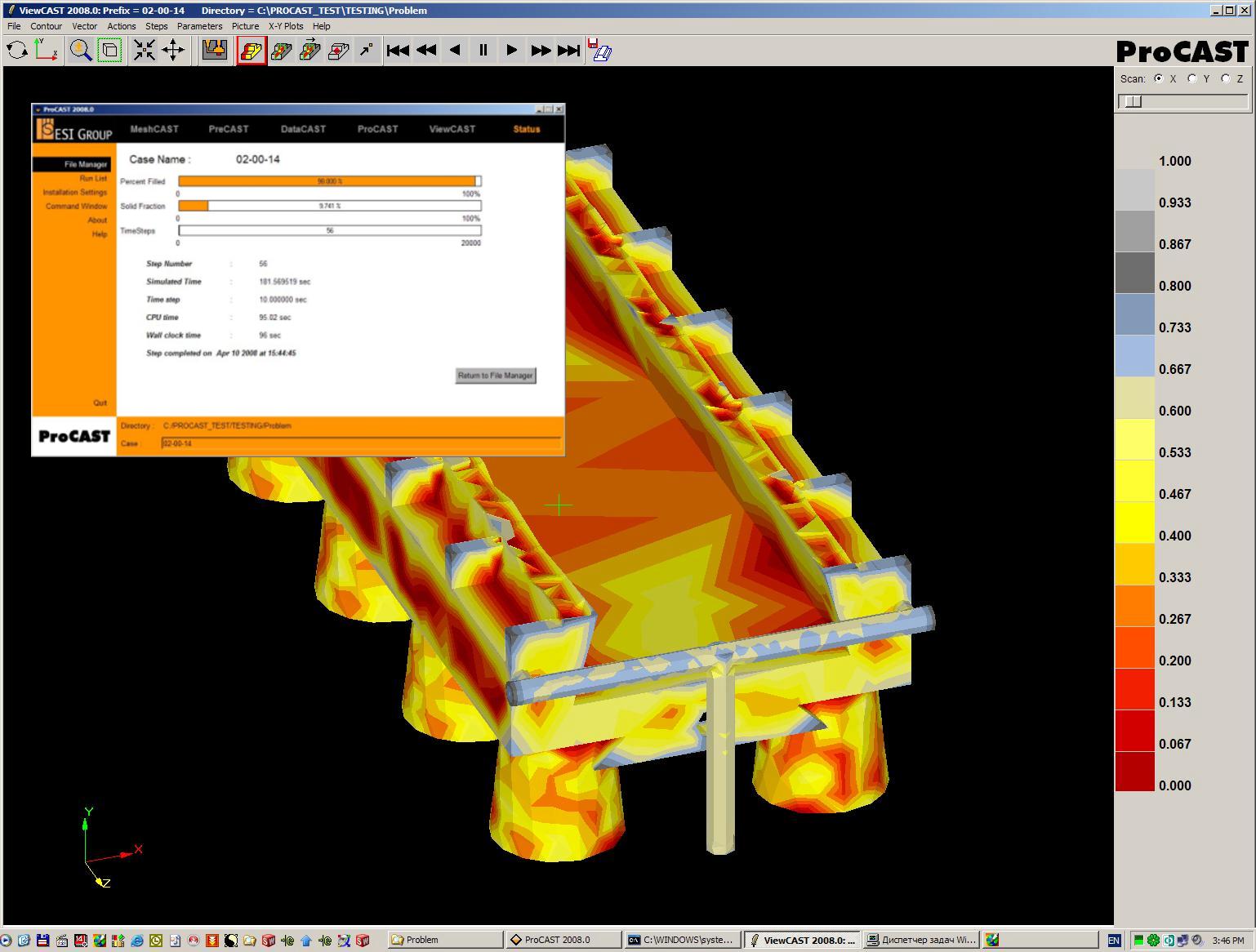The image size is (1256, 952).
Task: Click the 0.400 yellow color swatch
Action: (x=1135, y=523)
